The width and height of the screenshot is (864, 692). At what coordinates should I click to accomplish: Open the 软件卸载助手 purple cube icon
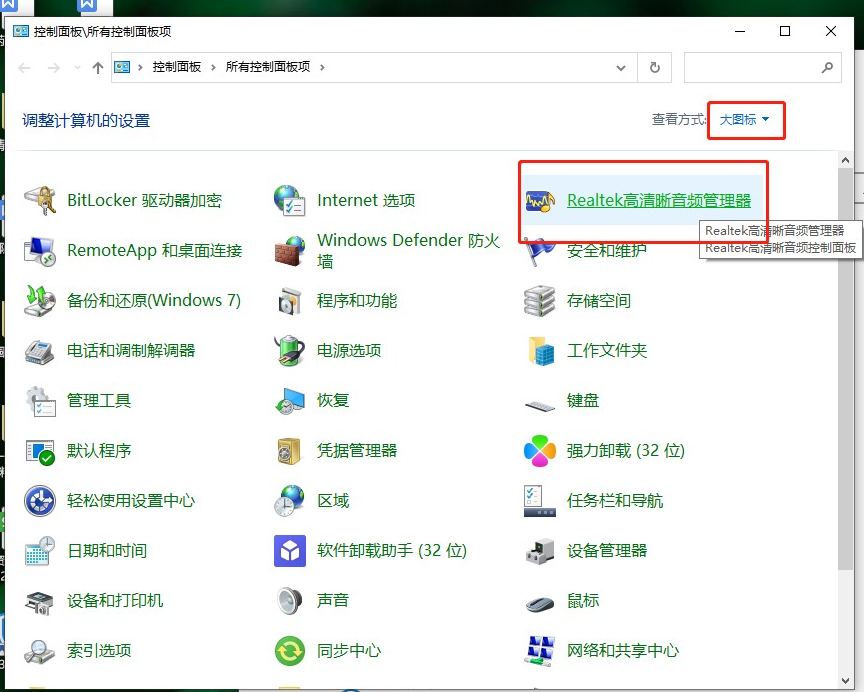point(290,550)
